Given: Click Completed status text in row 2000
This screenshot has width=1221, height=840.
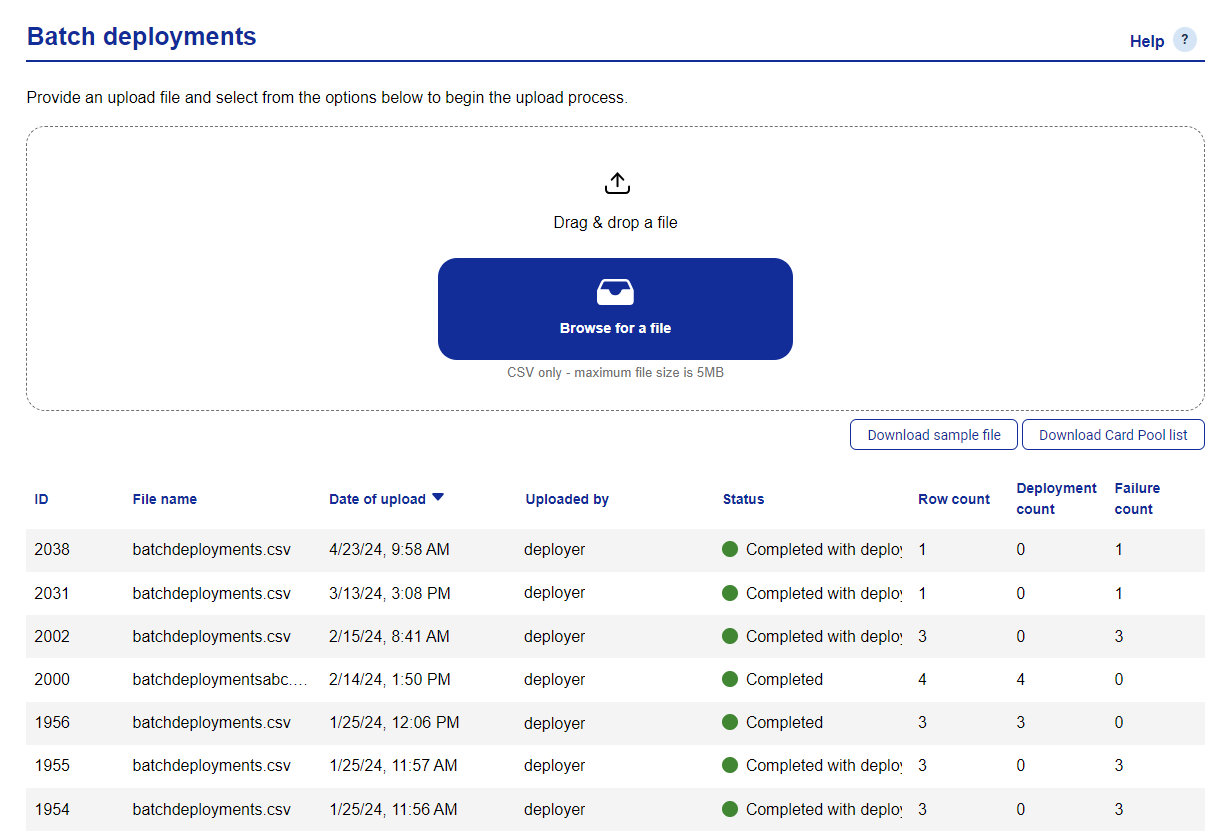Looking at the screenshot, I should tap(784, 679).
